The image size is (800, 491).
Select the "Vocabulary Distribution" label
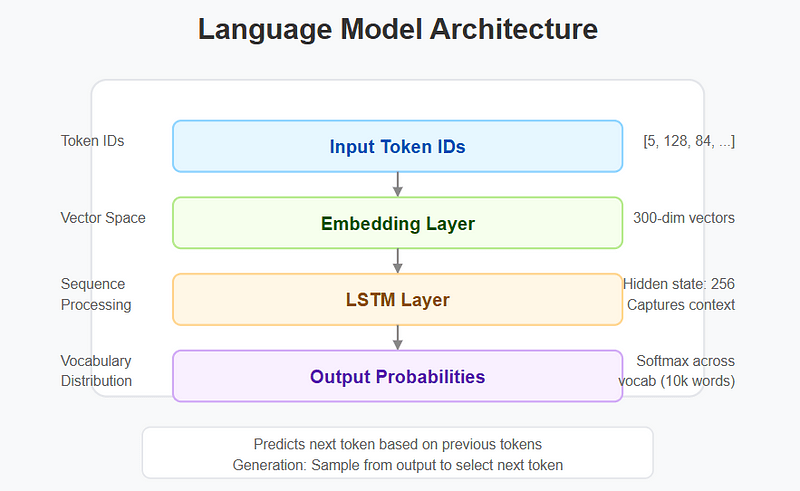(x=96, y=370)
